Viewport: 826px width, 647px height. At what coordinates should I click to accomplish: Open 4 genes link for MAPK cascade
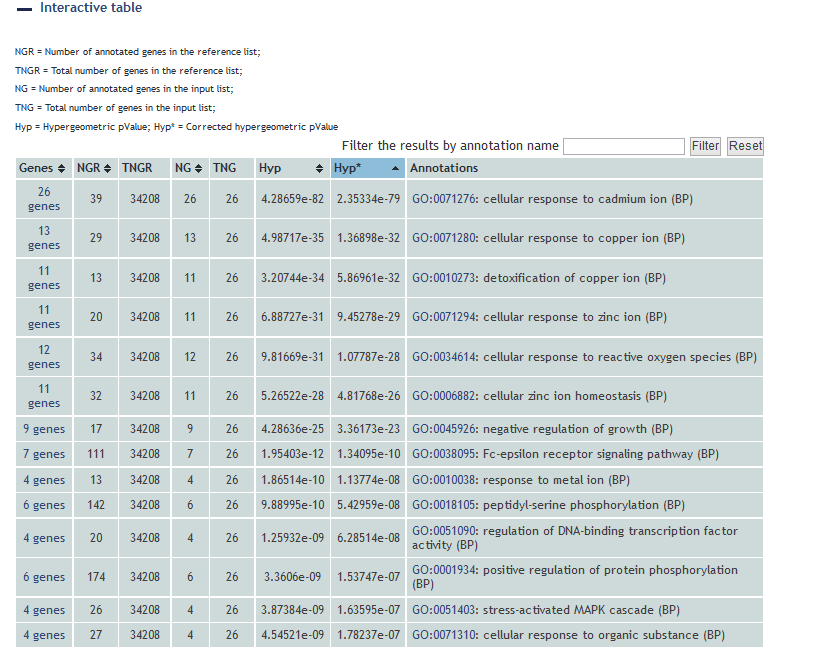(x=44, y=610)
